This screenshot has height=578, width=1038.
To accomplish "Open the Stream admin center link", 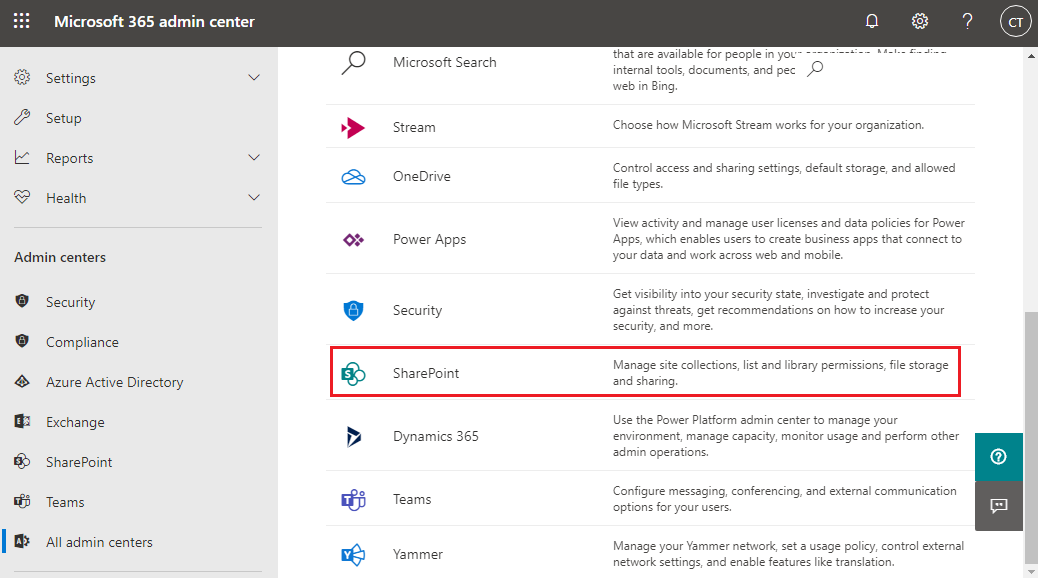I will [414, 127].
